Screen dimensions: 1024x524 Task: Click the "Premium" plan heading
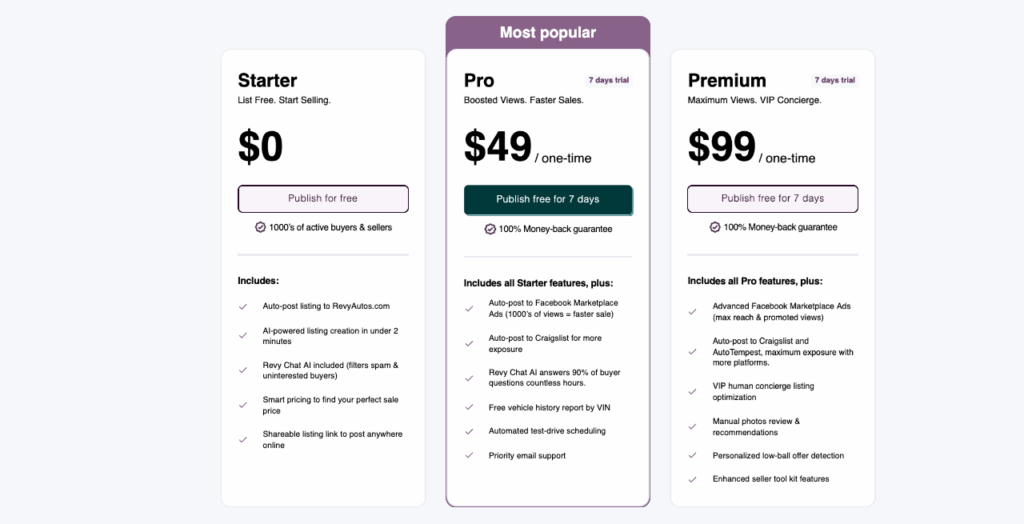pos(727,81)
